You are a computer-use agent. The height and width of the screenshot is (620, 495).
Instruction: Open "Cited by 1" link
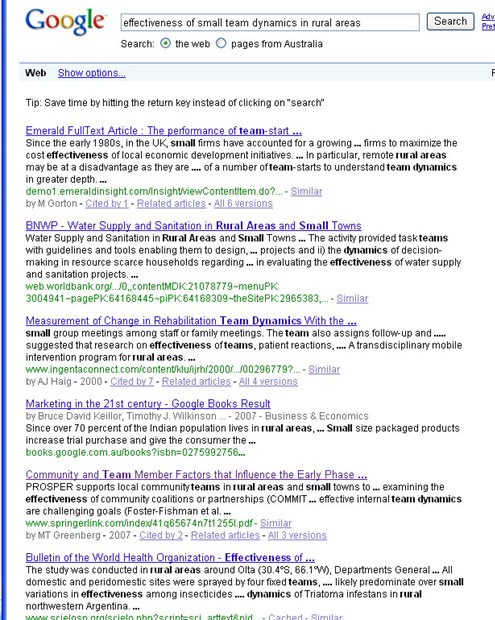107,204
